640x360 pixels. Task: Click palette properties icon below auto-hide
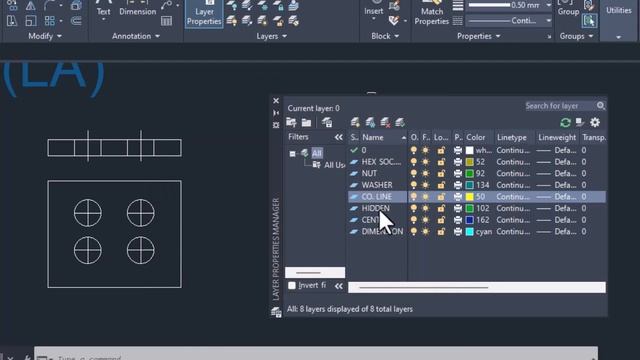[x=276, y=125]
